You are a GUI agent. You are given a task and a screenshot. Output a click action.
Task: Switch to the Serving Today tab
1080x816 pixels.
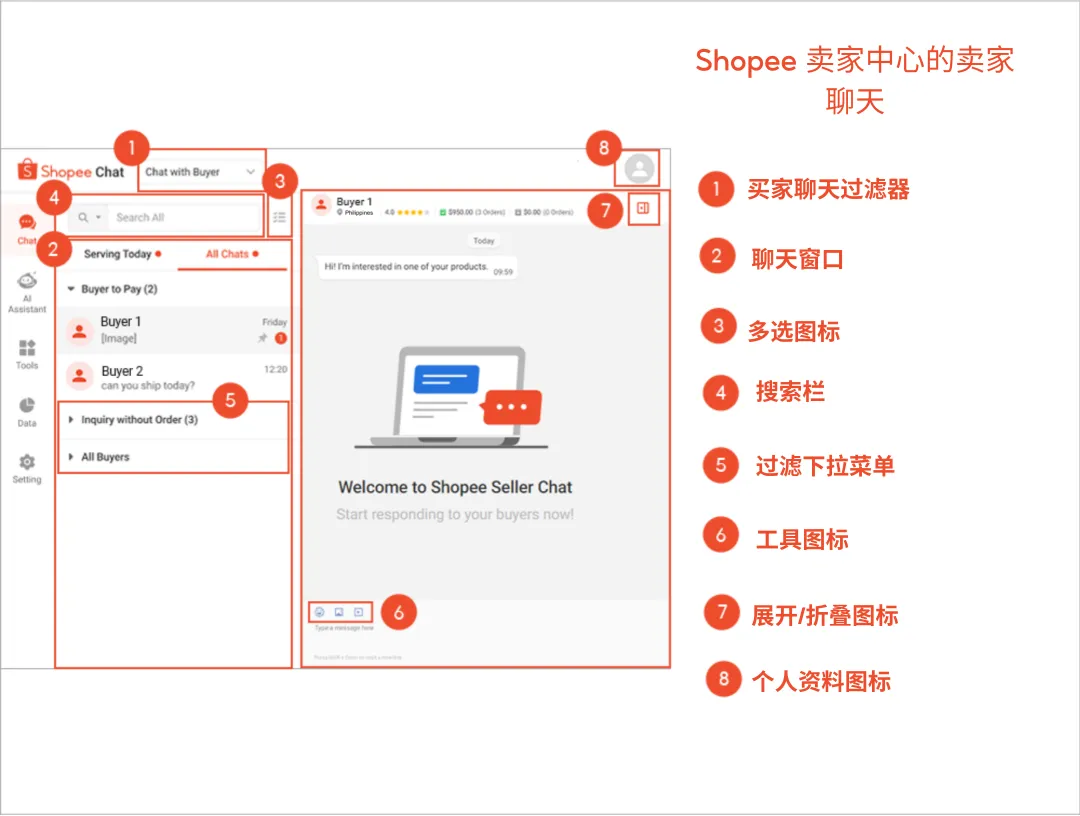(x=122, y=254)
